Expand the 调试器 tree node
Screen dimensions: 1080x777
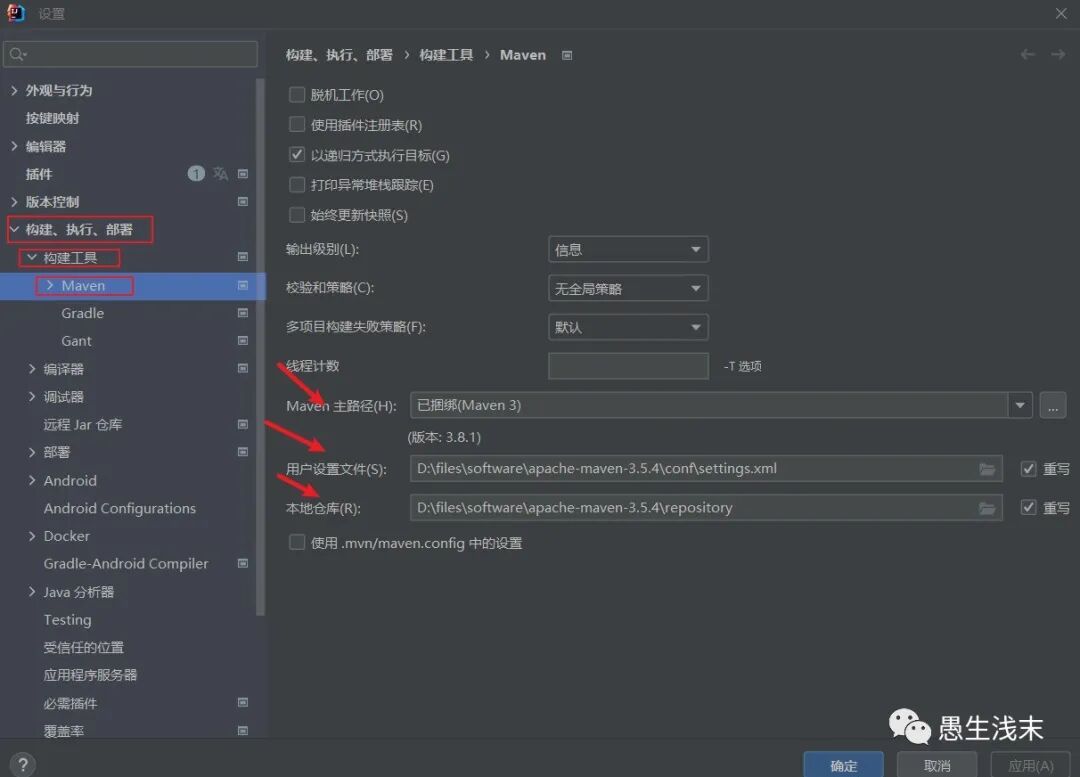[x=32, y=396]
